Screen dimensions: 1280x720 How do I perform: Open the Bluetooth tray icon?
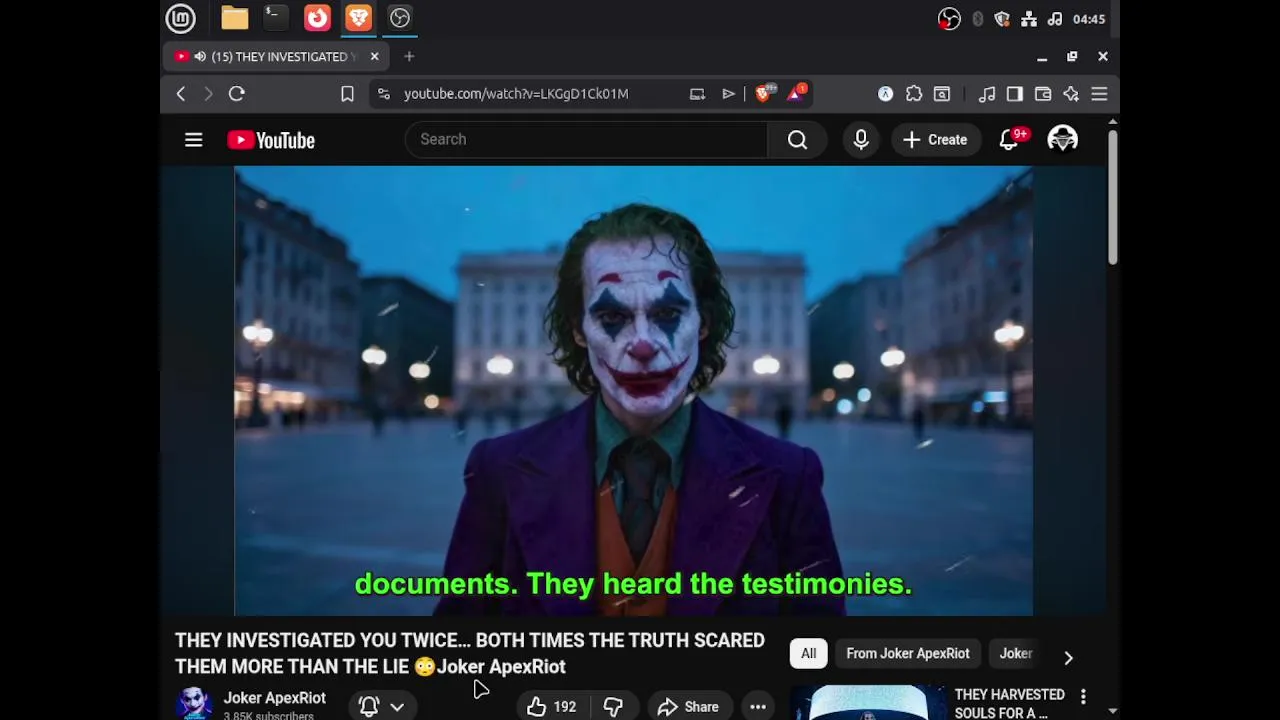[977, 19]
